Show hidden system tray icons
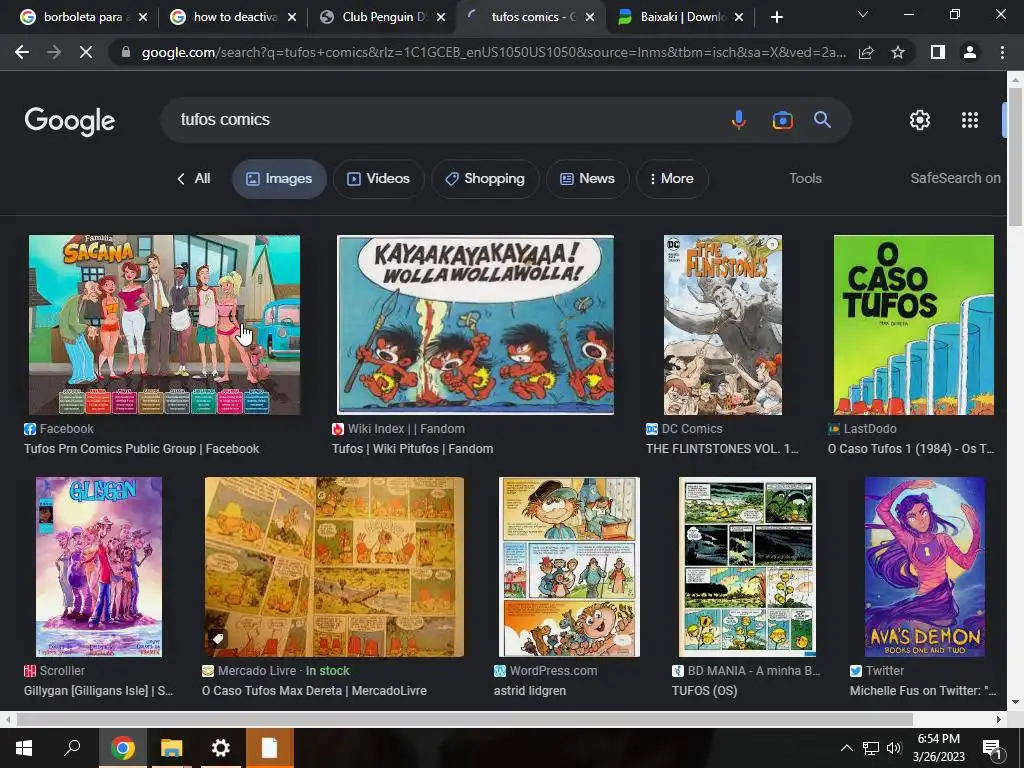 [x=846, y=748]
